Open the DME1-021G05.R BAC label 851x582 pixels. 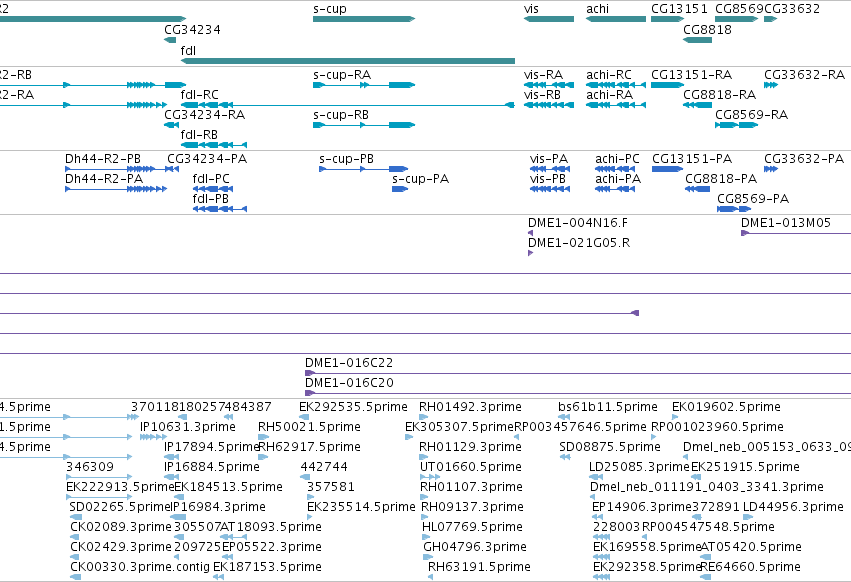579,243
